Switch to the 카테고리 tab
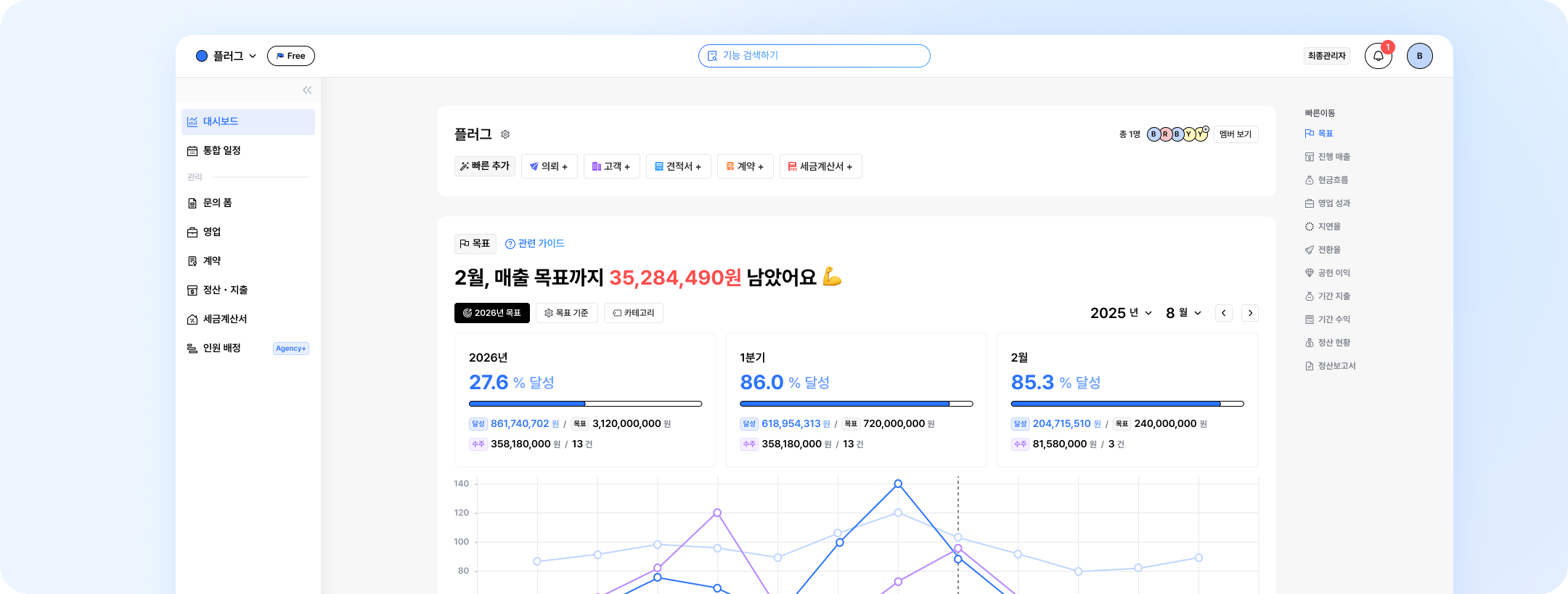The image size is (1568, 594). [x=634, y=313]
